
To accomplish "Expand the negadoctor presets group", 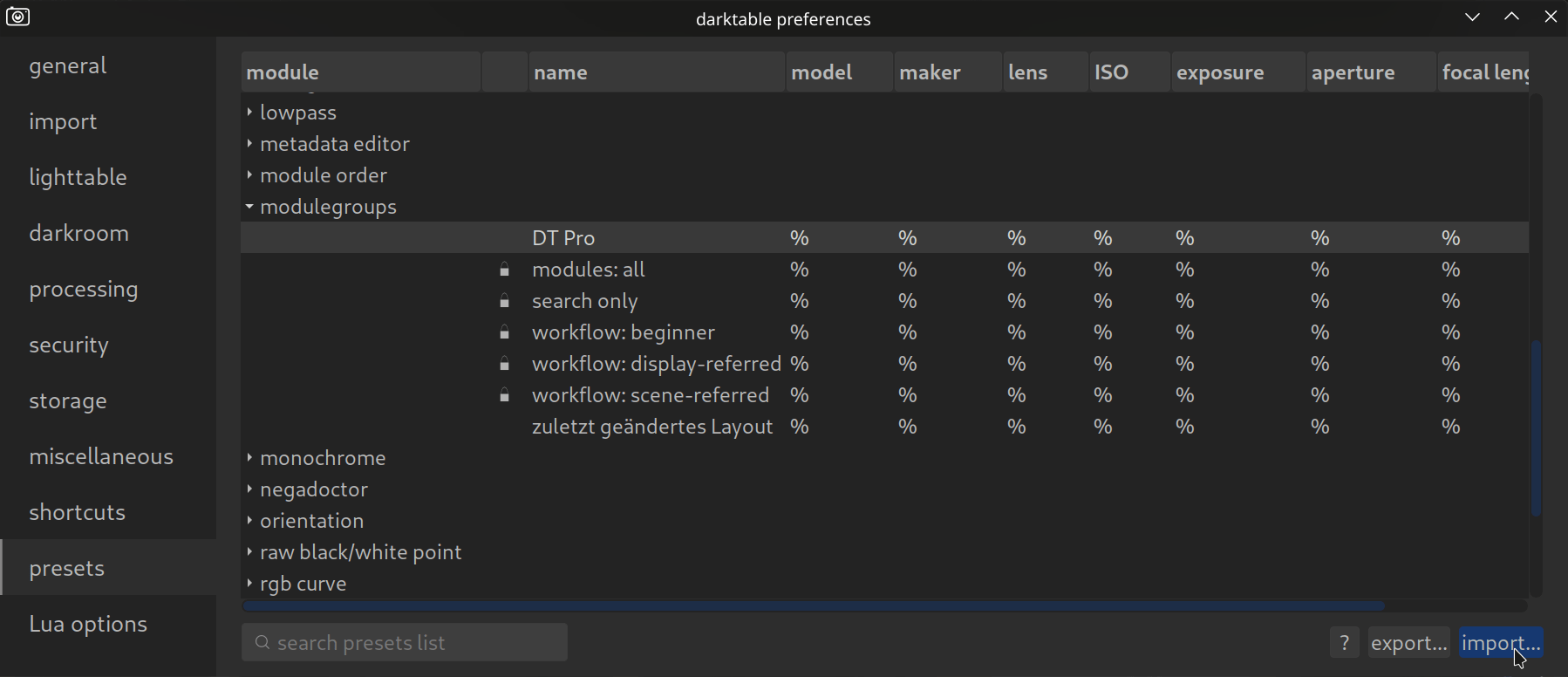I will tap(249, 489).
